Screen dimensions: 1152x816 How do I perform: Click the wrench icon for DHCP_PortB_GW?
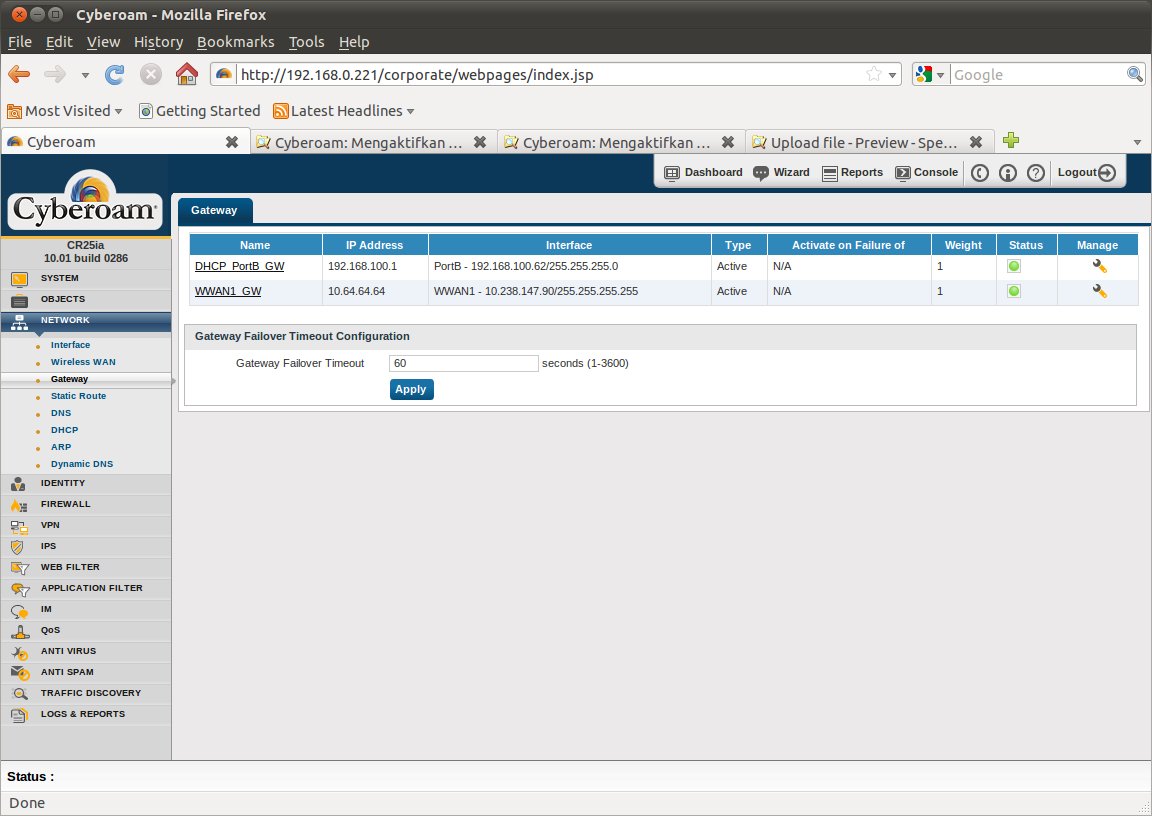coord(1099,266)
